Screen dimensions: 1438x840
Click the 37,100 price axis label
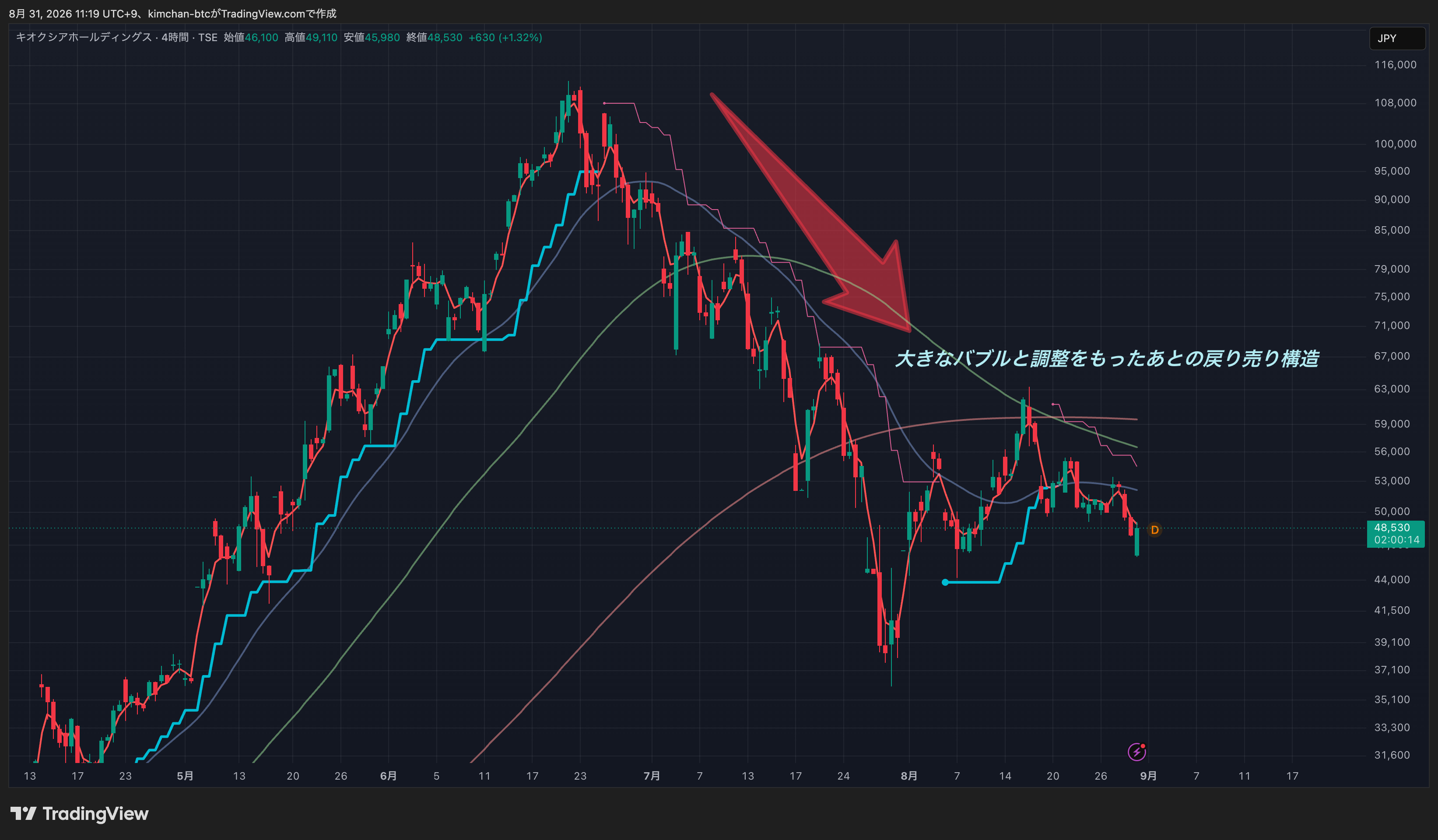(1392, 670)
